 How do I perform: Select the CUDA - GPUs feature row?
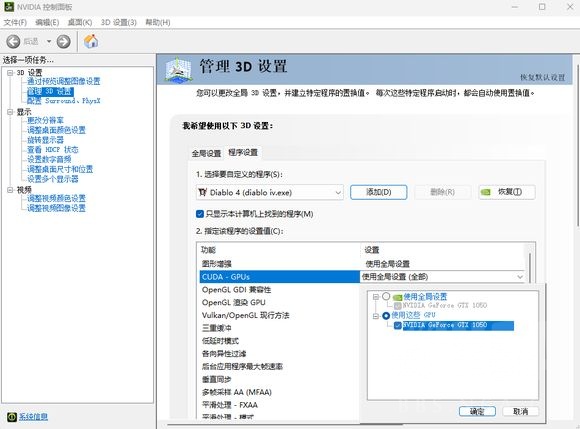coord(280,277)
